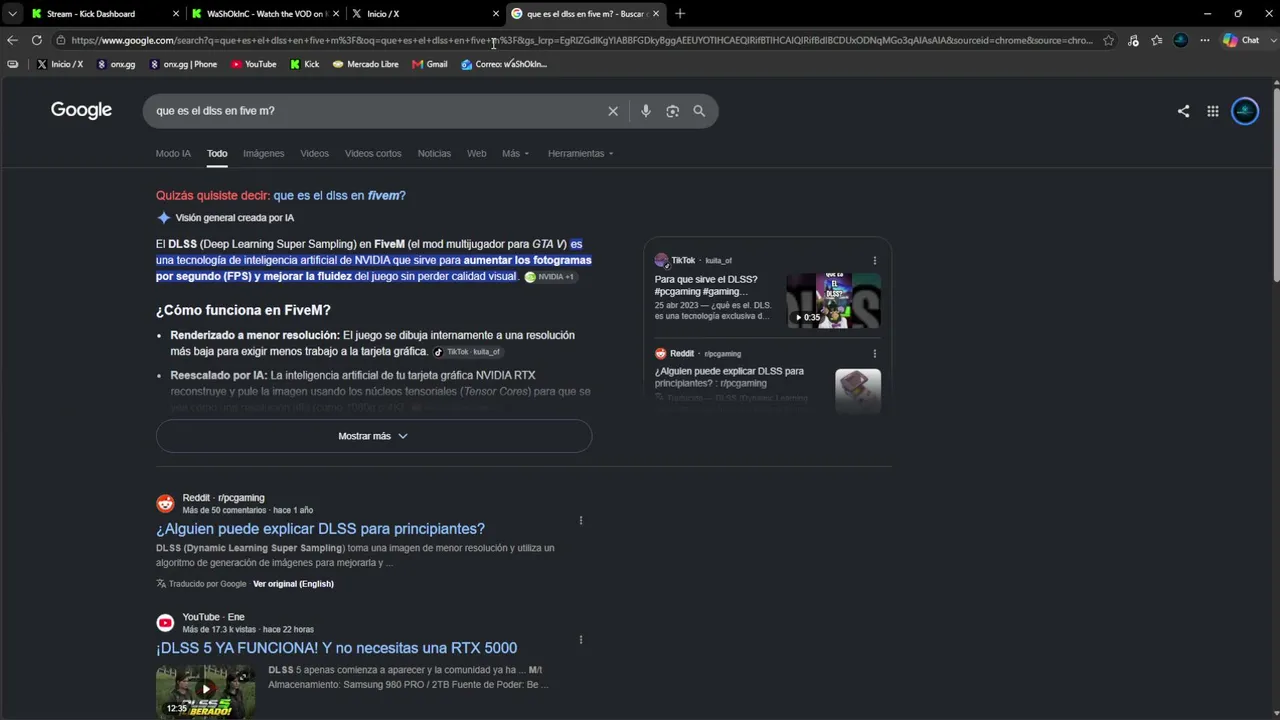Expand the Más search options dropdown
The height and width of the screenshot is (720, 1280).
pos(516,154)
